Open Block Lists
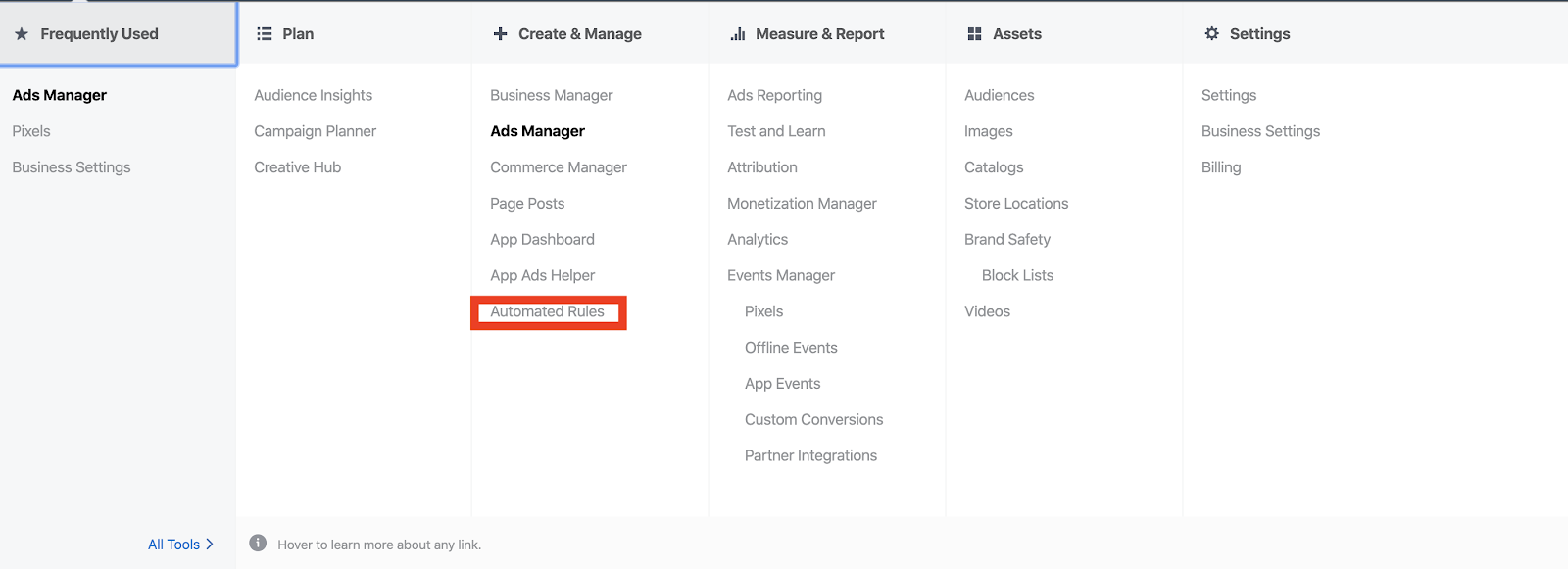 click(1018, 276)
